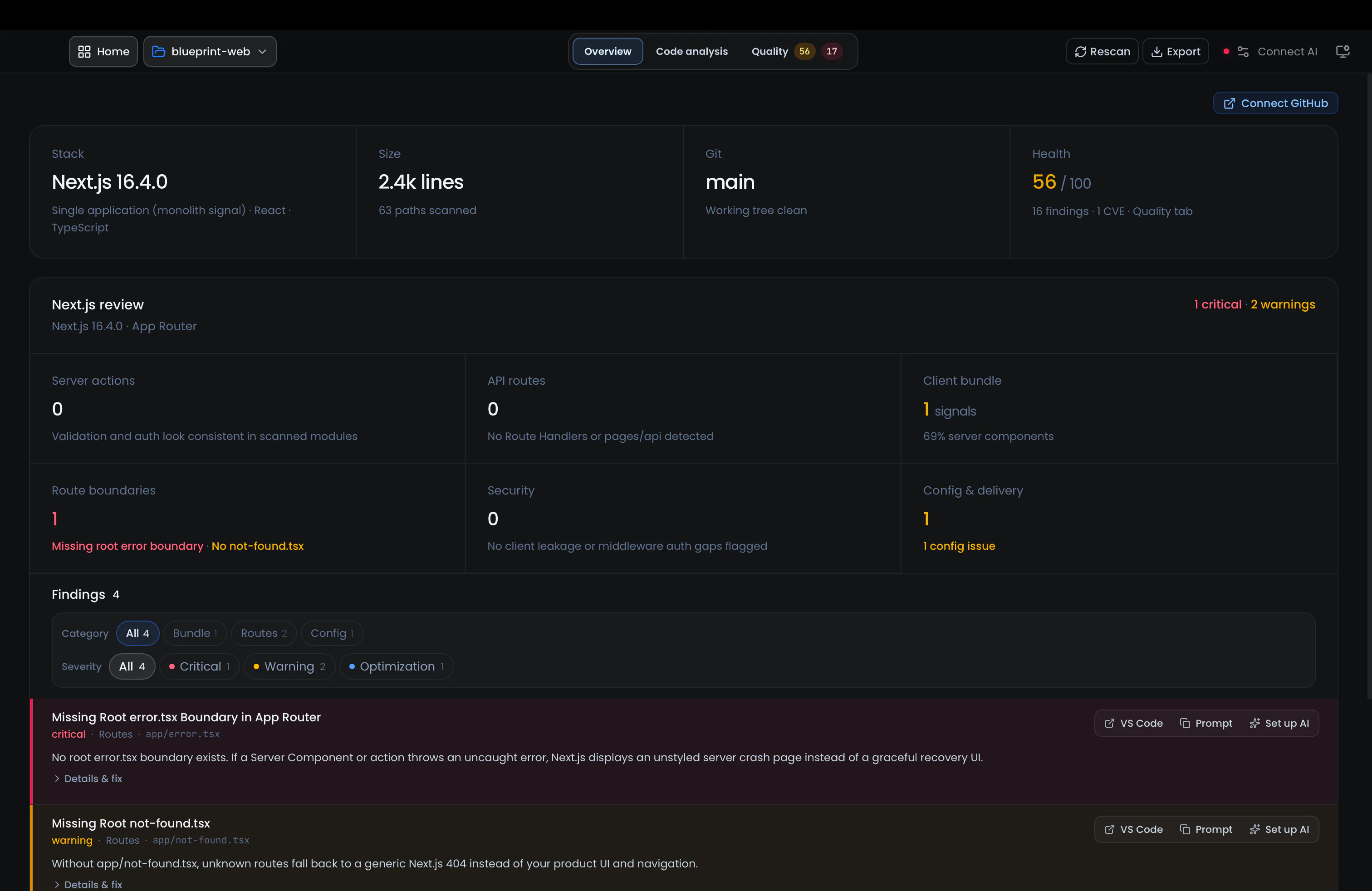This screenshot has height=891, width=1372.
Task: Expand Details & fix for error.tsx finding
Action: tap(88, 778)
